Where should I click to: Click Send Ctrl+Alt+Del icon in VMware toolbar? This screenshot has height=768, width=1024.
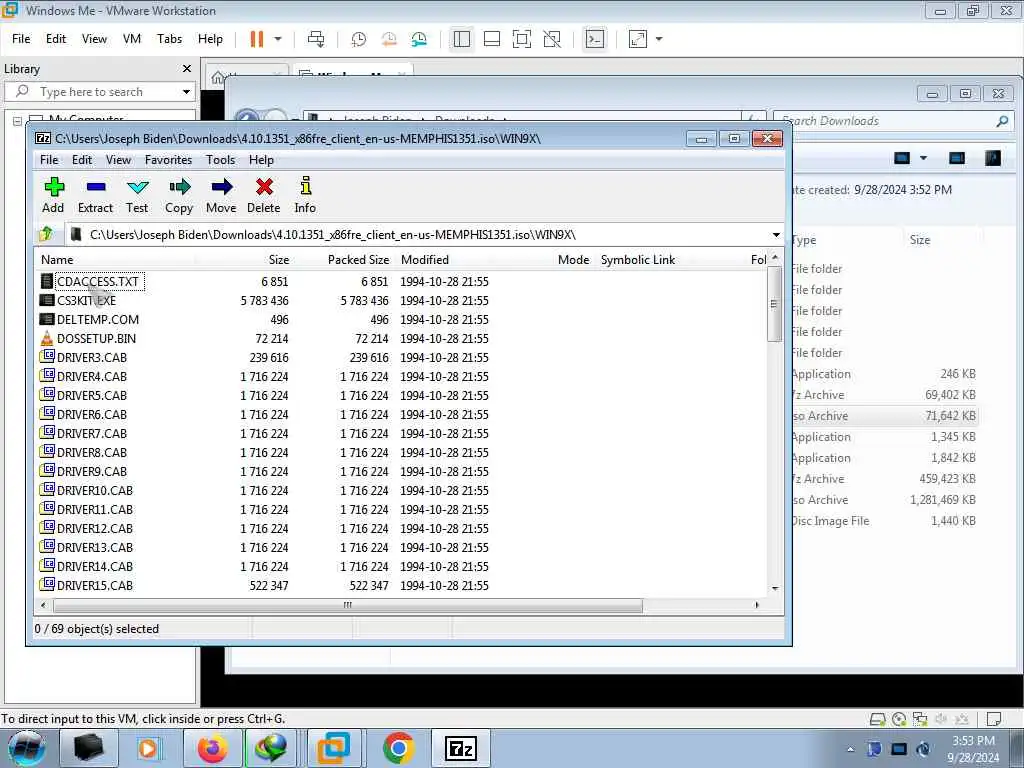pyautogui.click(x=316, y=39)
